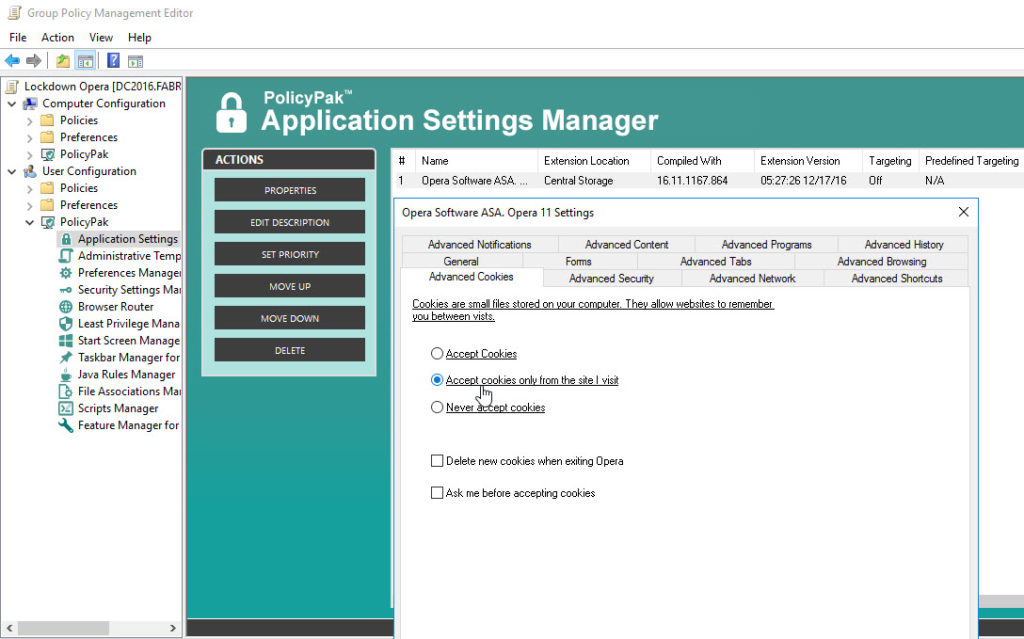Toggle the Show/Hide Console Tree toolbar icon

click(x=85, y=61)
